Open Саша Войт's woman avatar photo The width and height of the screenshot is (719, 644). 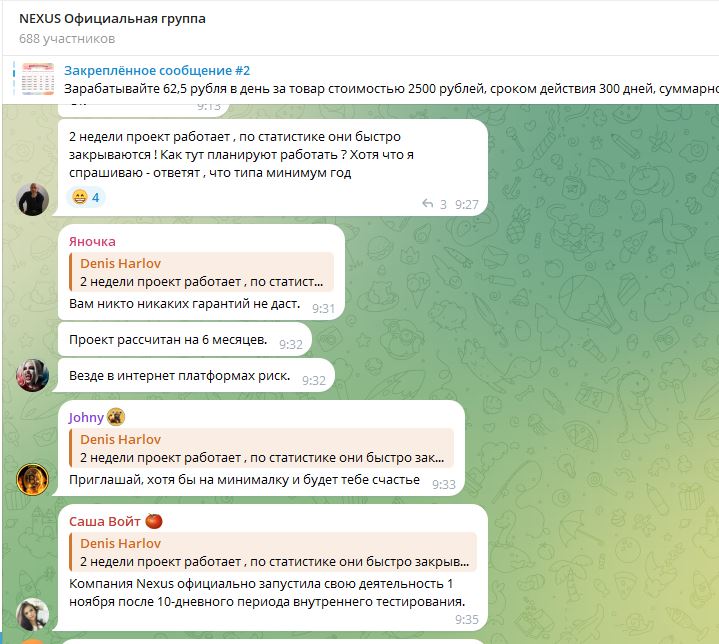pyautogui.click(x=33, y=615)
